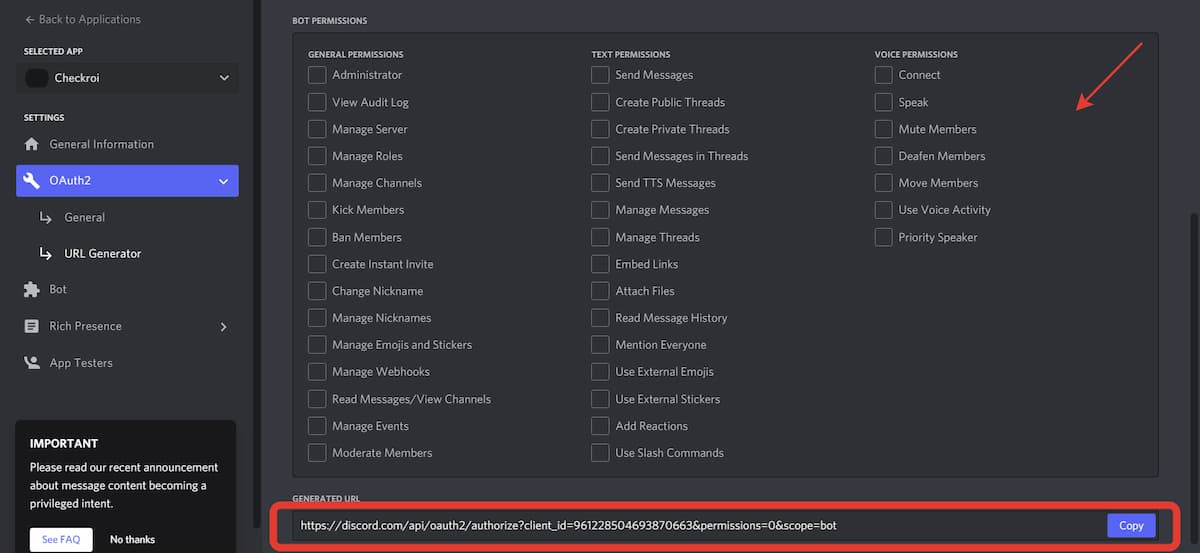Image resolution: width=1200 pixels, height=553 pixels.
Task: Copy the generated OAuth2 URL
Action: click(1130, 525)
